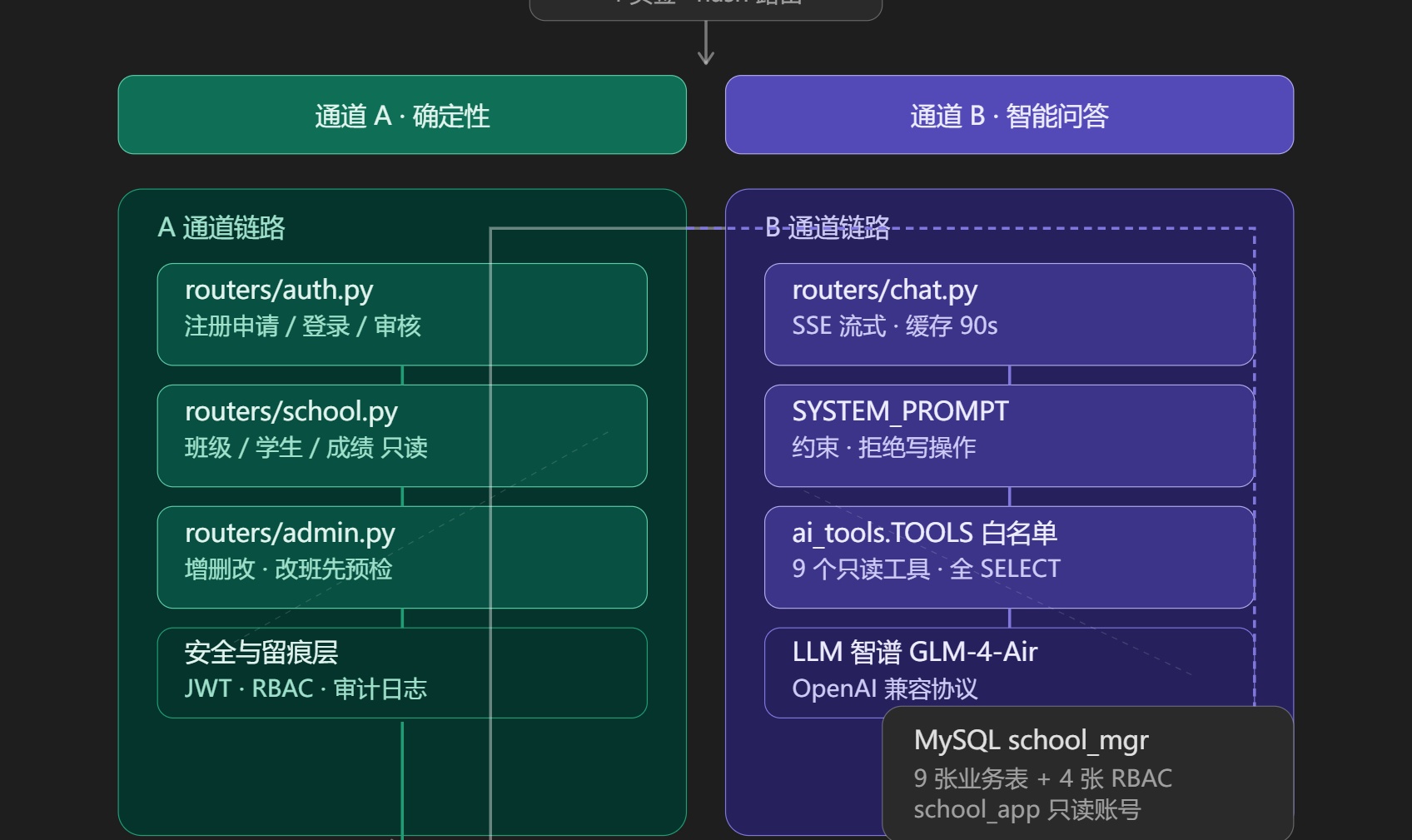Click the text 注册申请 / 登录 / 审核
The width and height of the screenshot is (1412, 840).
303,326
